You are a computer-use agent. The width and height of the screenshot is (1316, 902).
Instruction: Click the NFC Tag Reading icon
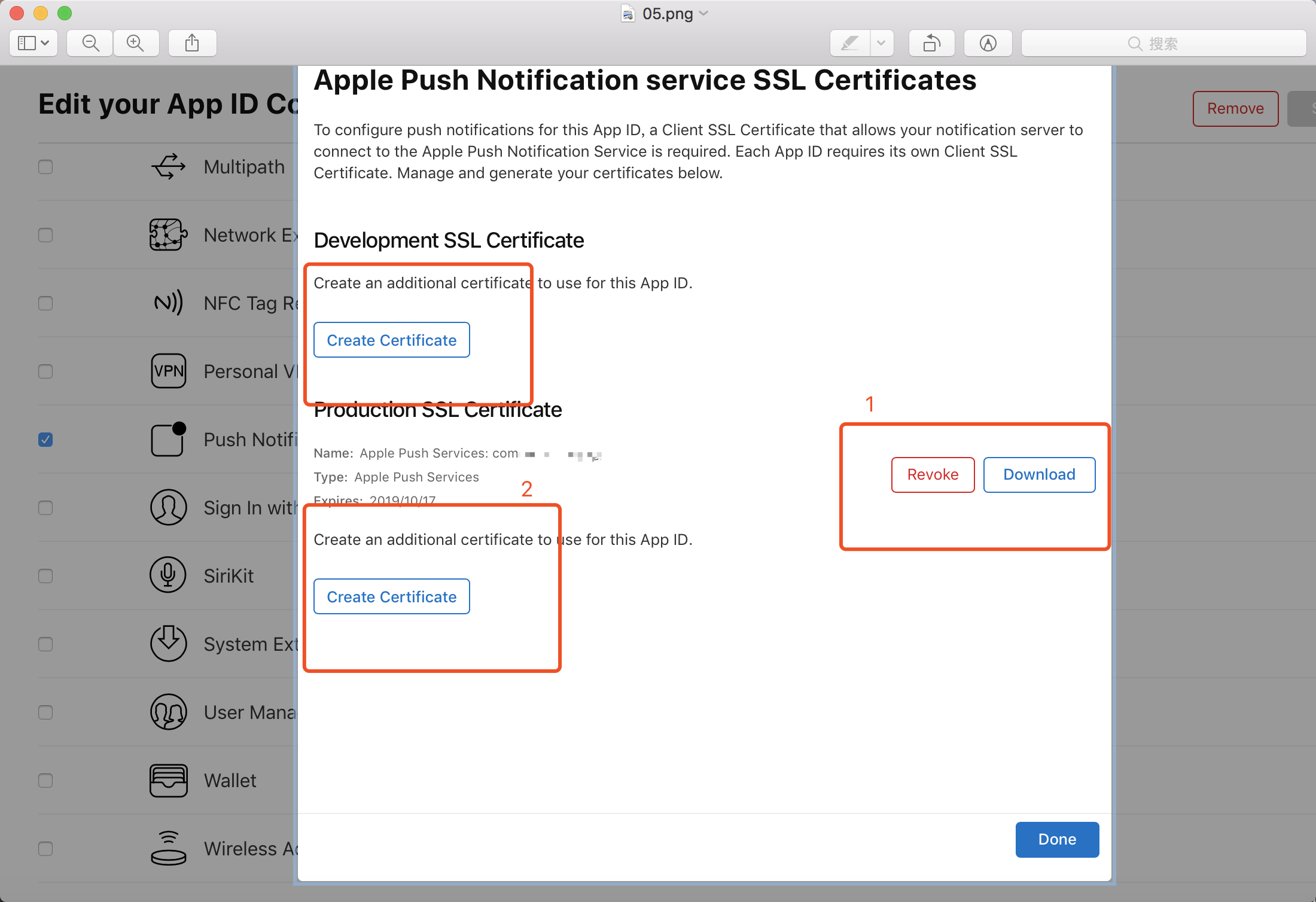(x=169, y=303)
